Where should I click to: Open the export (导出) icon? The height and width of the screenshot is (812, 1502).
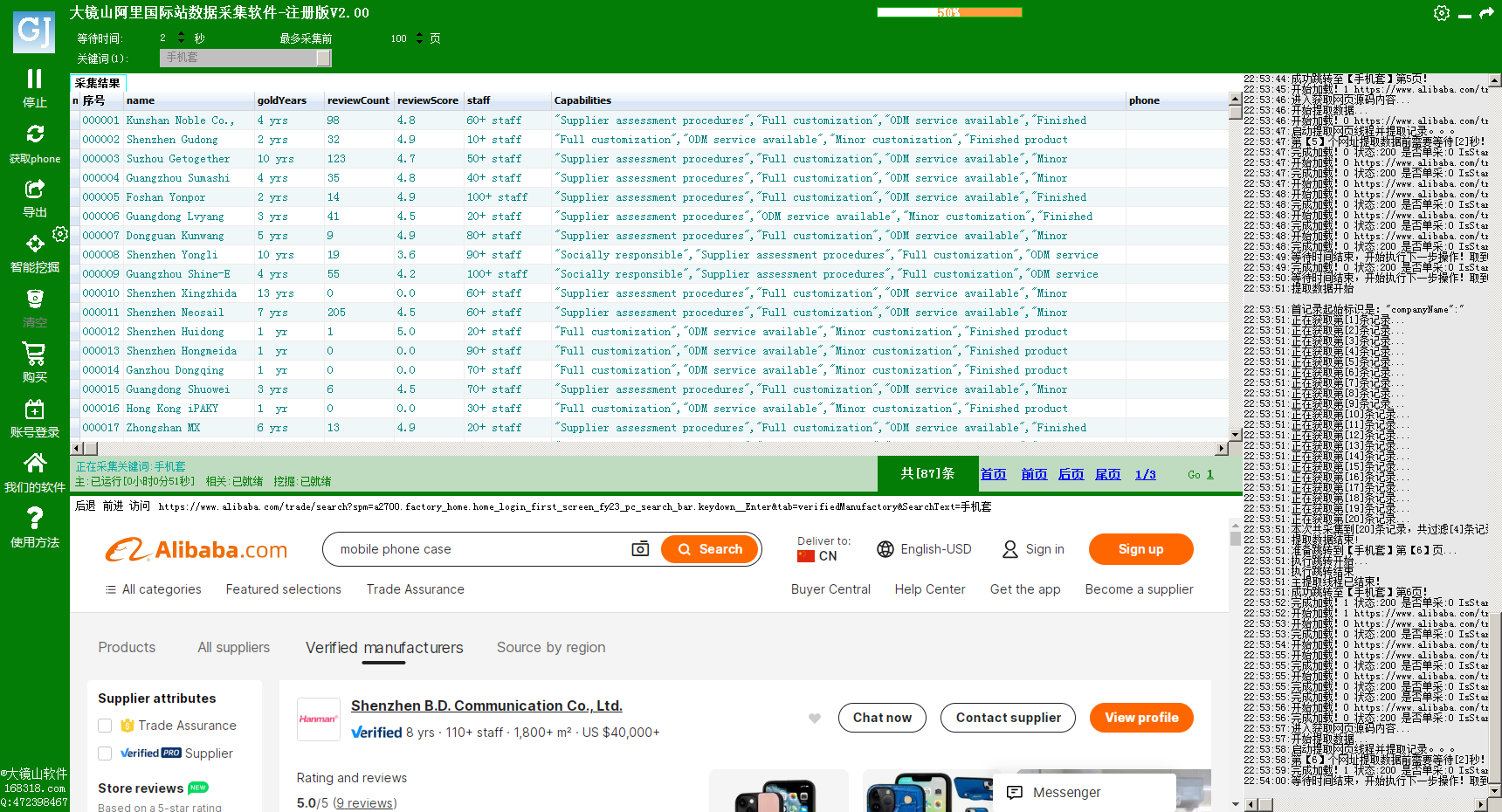click(35, 189)
